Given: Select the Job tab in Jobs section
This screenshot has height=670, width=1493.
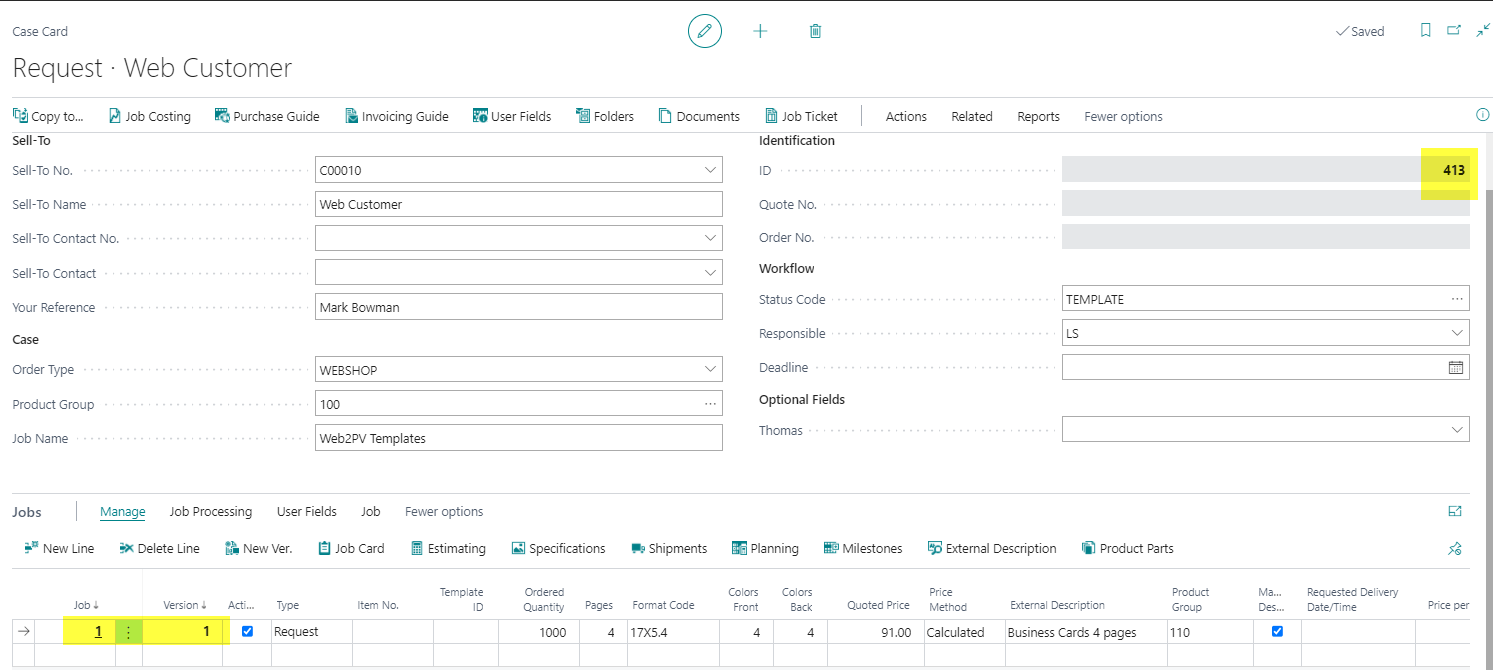Looking at the screenshot, I should point(370,511).
